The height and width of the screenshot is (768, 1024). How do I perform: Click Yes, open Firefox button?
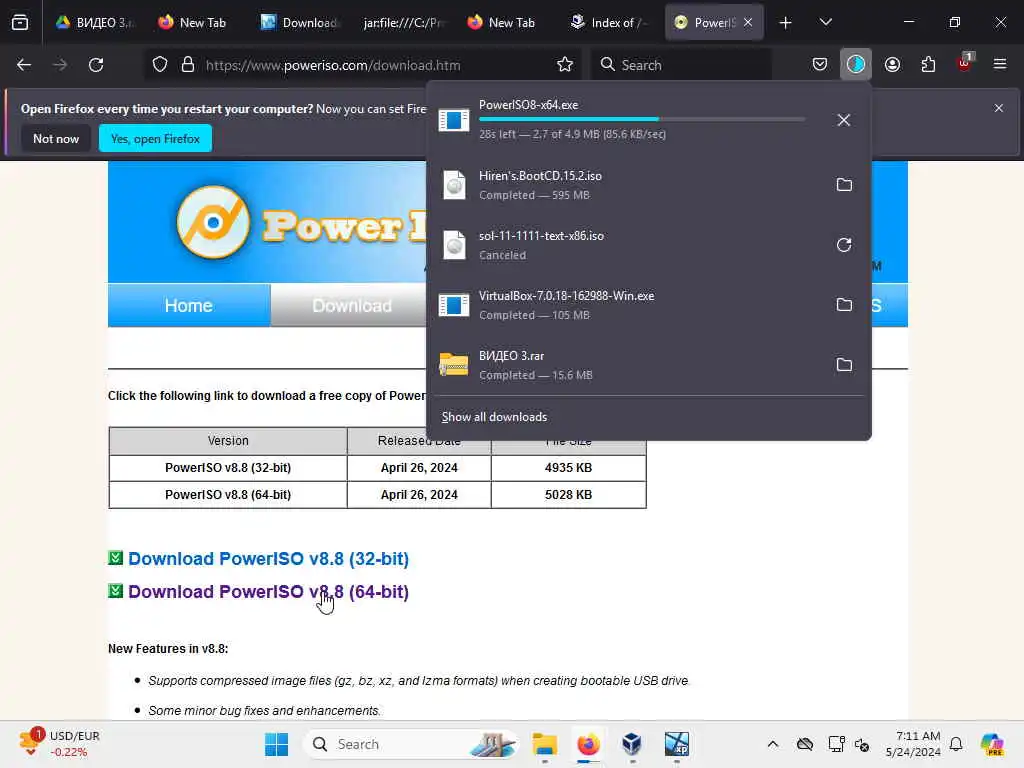click(155, 138)
